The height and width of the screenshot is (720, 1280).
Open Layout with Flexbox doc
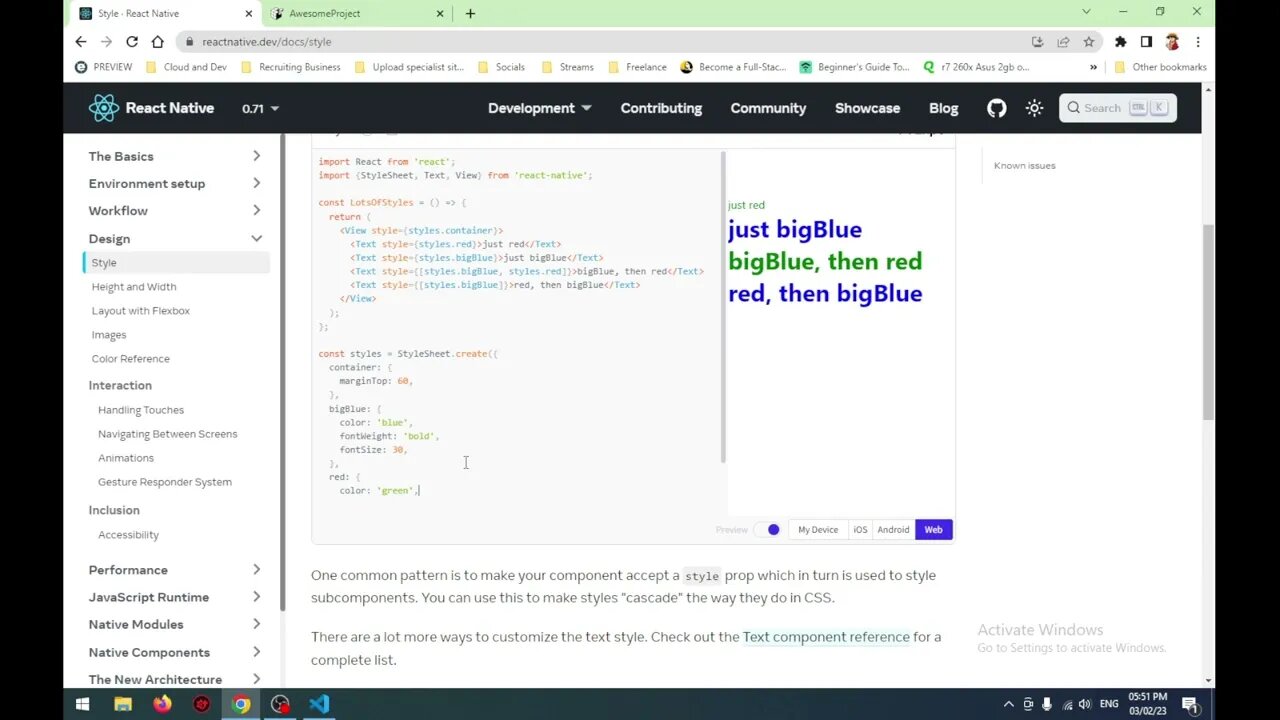(141, 311)
